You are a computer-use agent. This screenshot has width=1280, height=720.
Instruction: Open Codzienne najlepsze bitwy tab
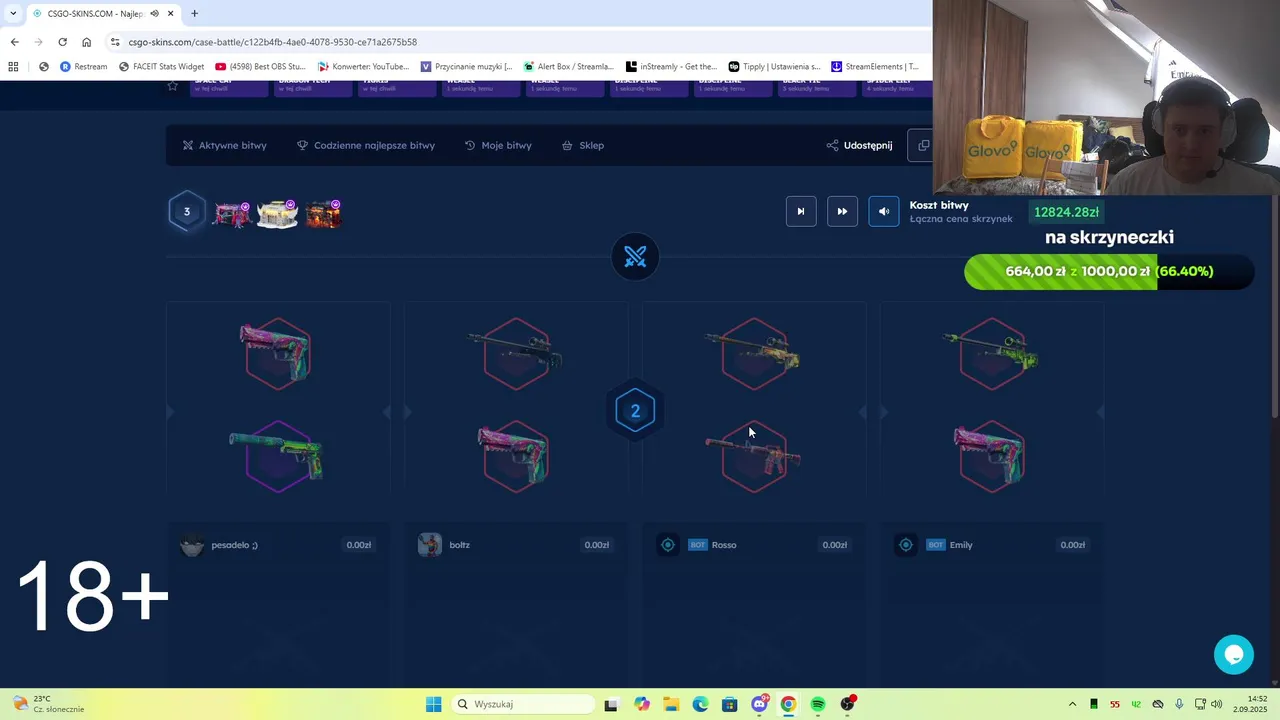click(366, 145)
